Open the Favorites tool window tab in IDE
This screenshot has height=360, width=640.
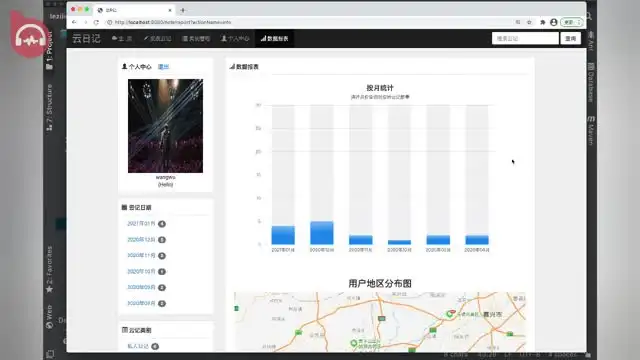click(x=49, y=269)
